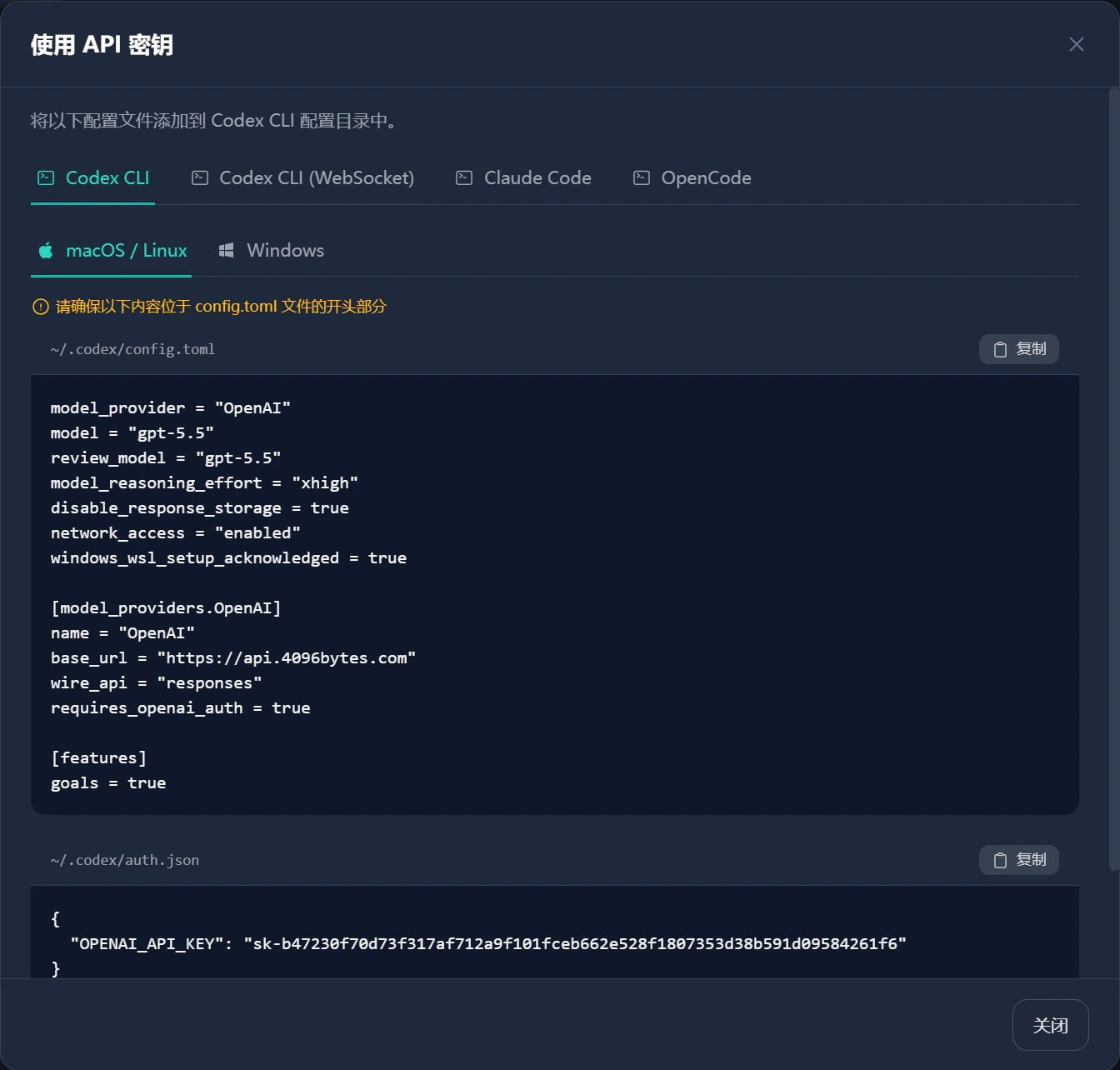The height and width of the screenshot is (1070, 1120).
Task: Copy the config.toml contents
Action: tap(1018, 349)
